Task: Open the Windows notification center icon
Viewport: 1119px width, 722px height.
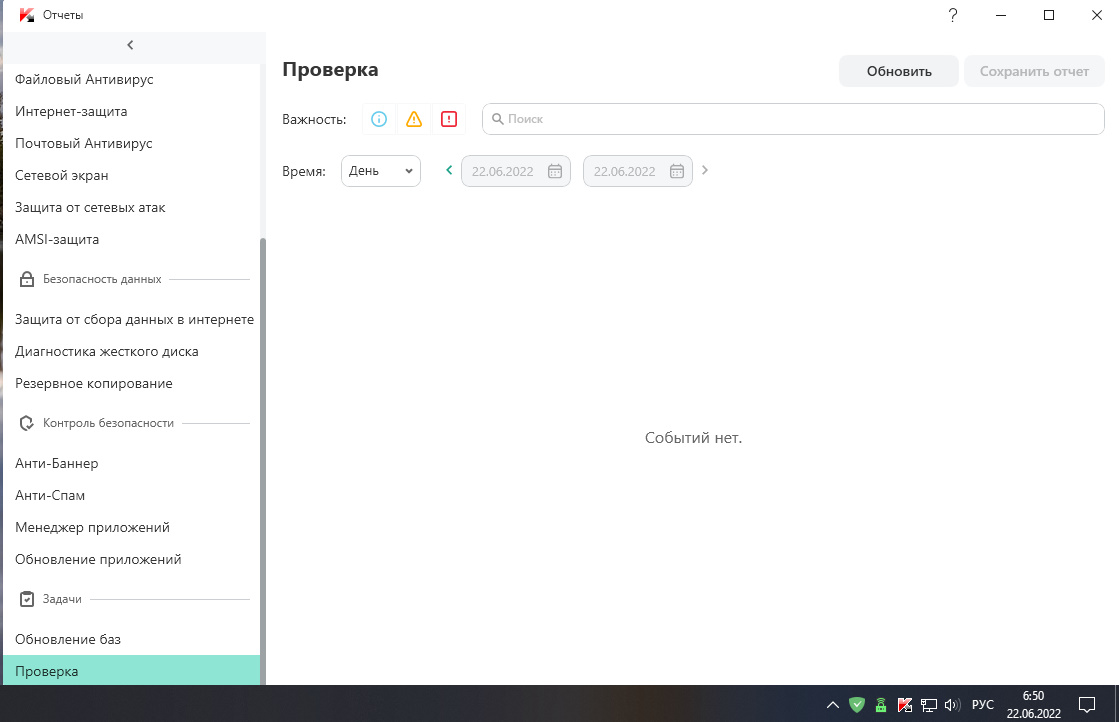Action: point(1087,705)
